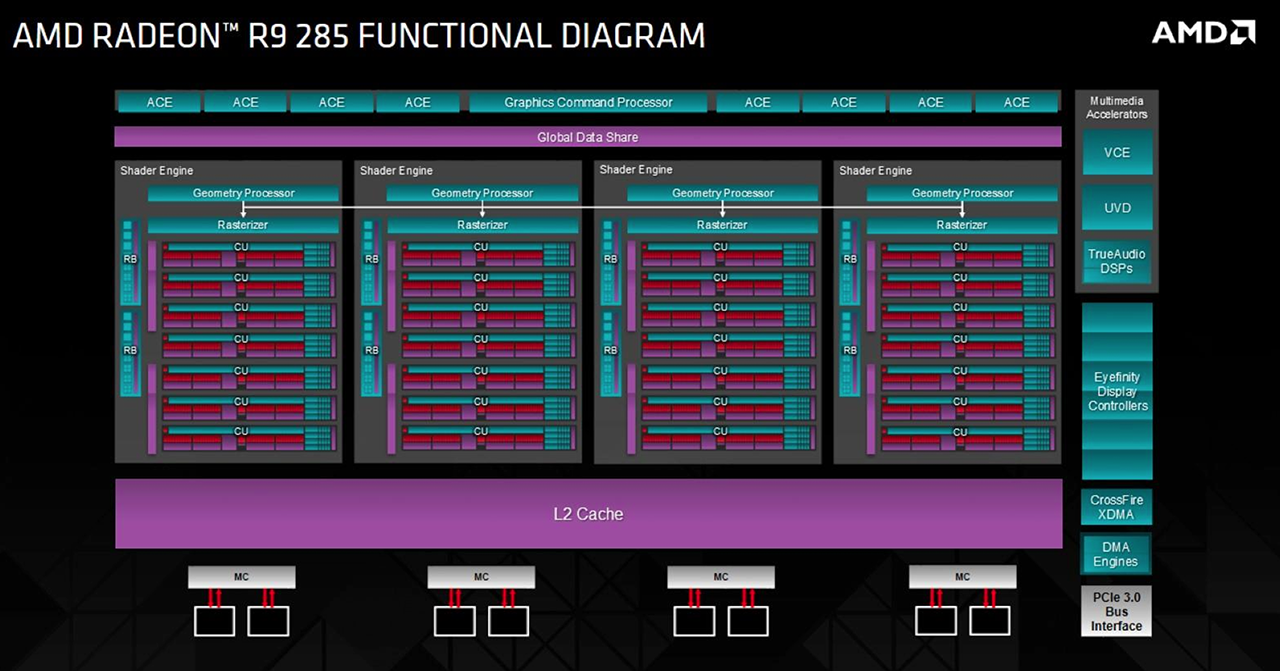This screenshot has height=671, width=1280.
Task: Click the TrueAudio DSPs block
Action: (1117, 261)
